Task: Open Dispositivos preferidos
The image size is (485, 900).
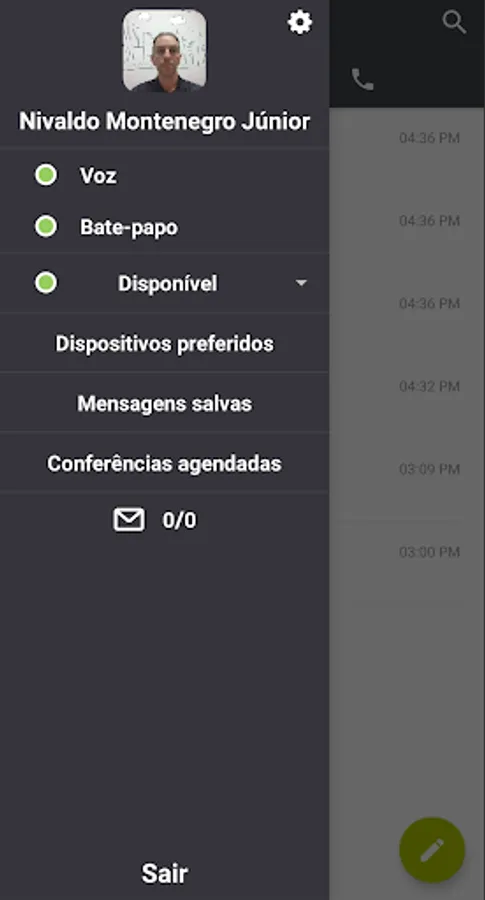Action: pyautogui.click(x=165, y=343)
